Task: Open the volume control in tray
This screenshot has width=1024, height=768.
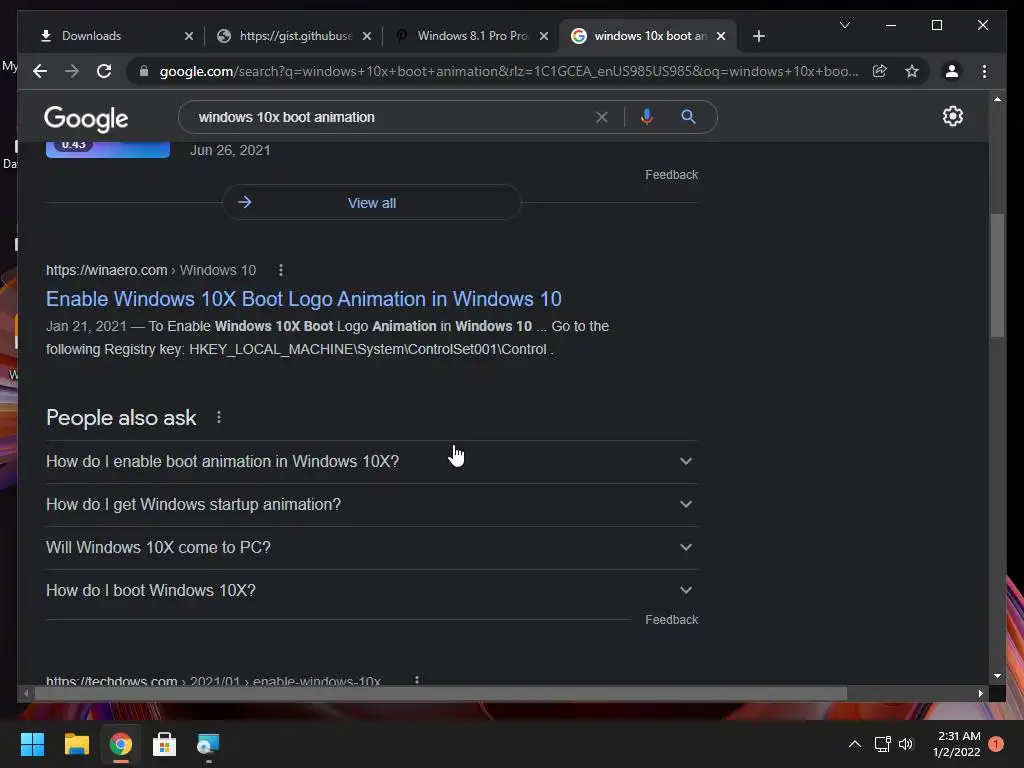Action: click(906, 744)
